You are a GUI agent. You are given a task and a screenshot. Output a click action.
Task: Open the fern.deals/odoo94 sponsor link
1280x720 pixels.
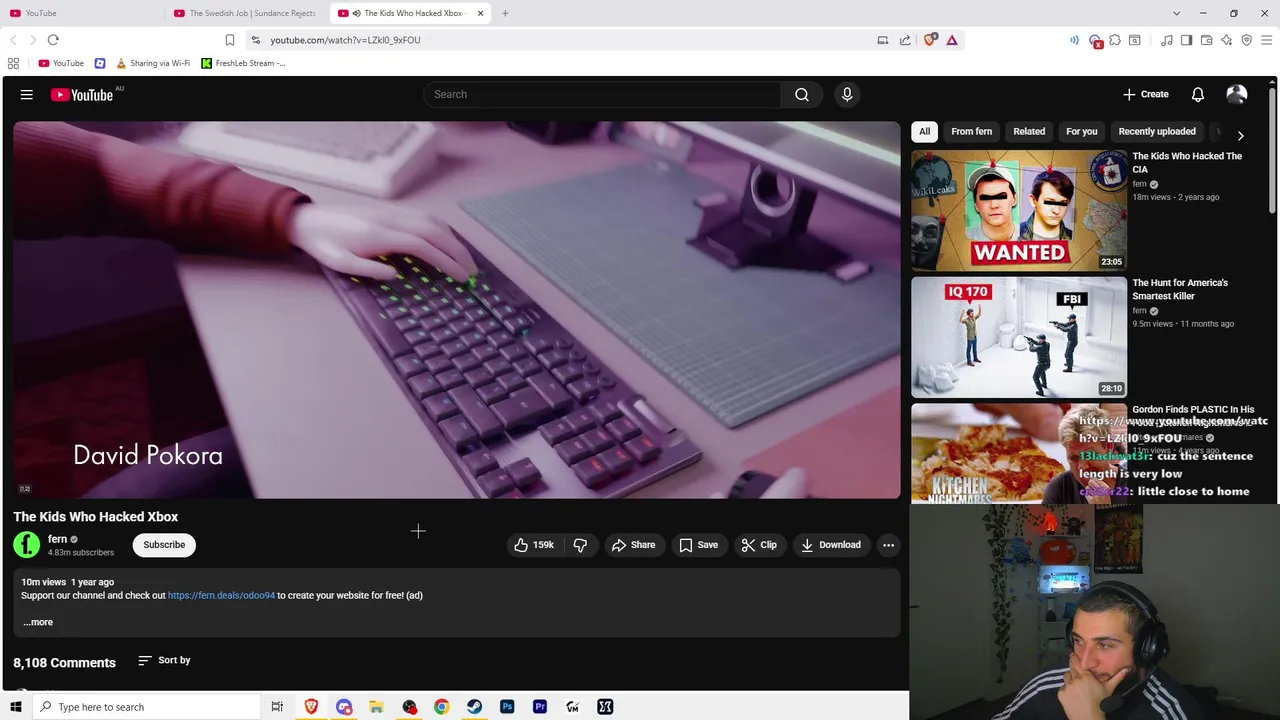[221, 595]
